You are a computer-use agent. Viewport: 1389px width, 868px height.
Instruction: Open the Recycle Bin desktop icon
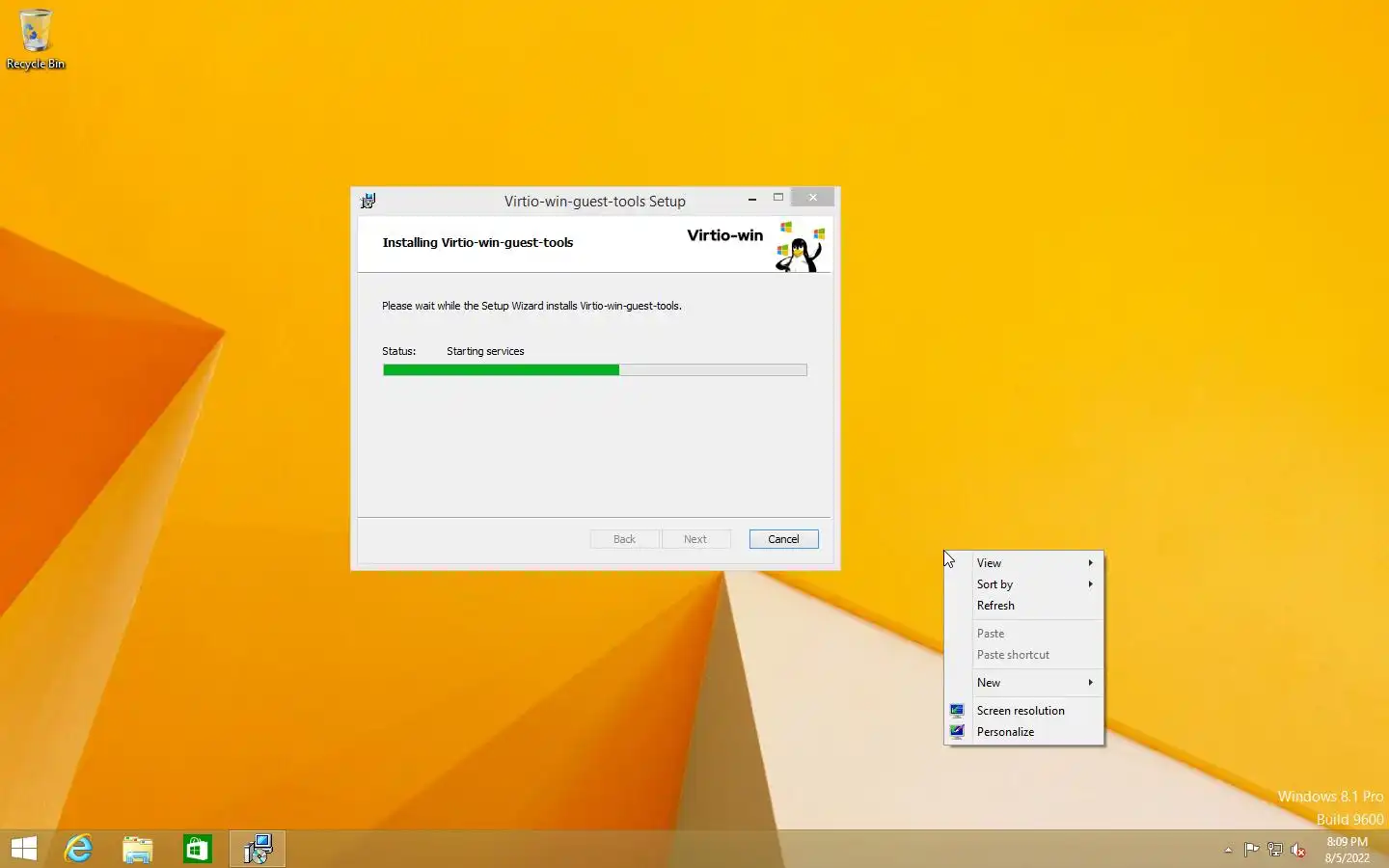36,40
